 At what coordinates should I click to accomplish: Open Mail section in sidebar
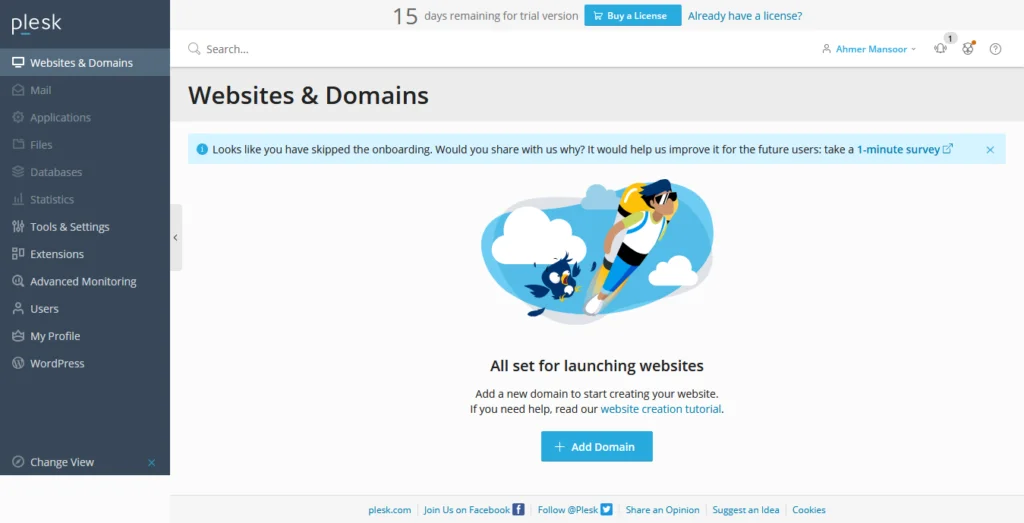[x=85, y=90]
